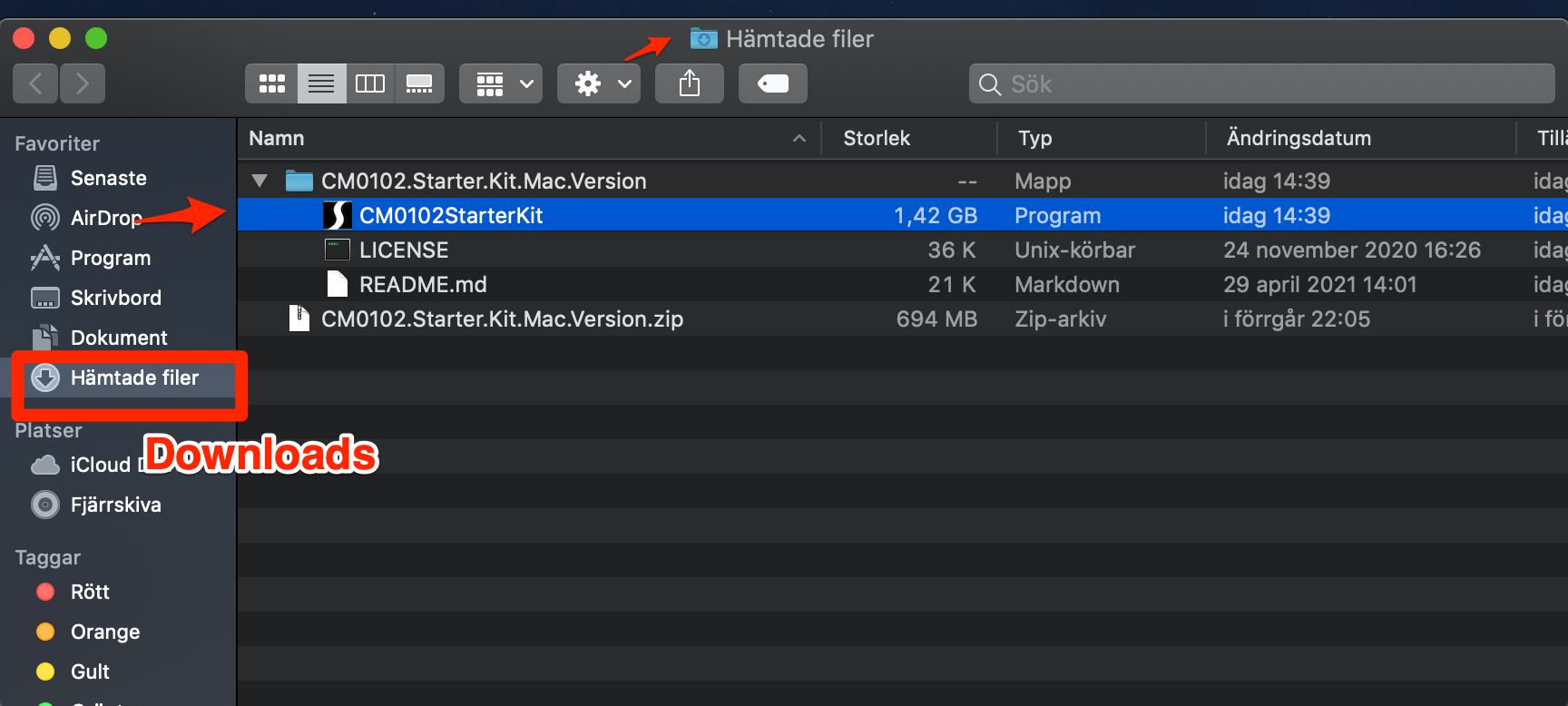Switch to gallery view
This screenshot has width=1568, height=706.
419,83
